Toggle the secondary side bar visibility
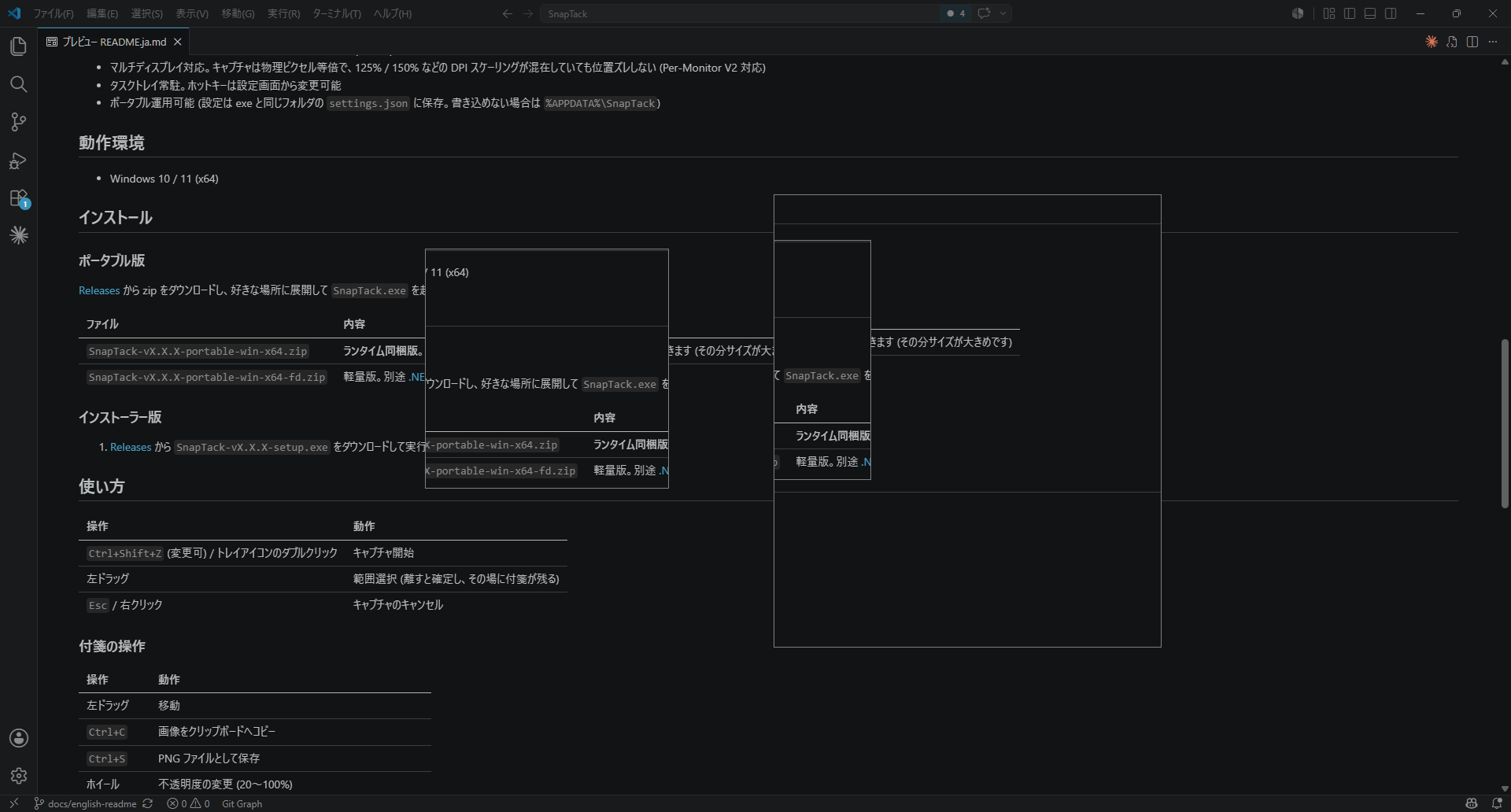The height and width of the screenshot is (812, 1511). [1391, 13]
